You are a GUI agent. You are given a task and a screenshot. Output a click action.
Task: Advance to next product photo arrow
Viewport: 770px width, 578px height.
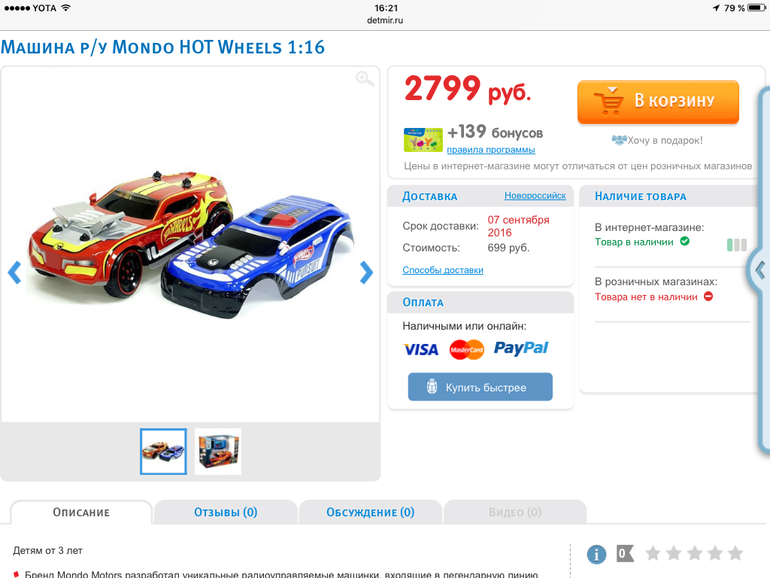tap(366, 273)
